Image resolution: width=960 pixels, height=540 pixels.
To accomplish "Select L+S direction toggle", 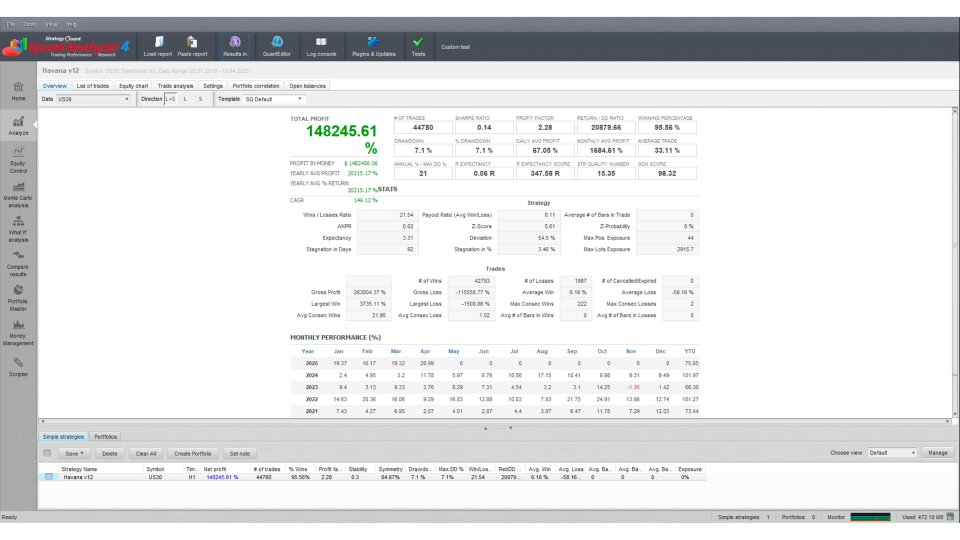I will click(x=170, y=99).
